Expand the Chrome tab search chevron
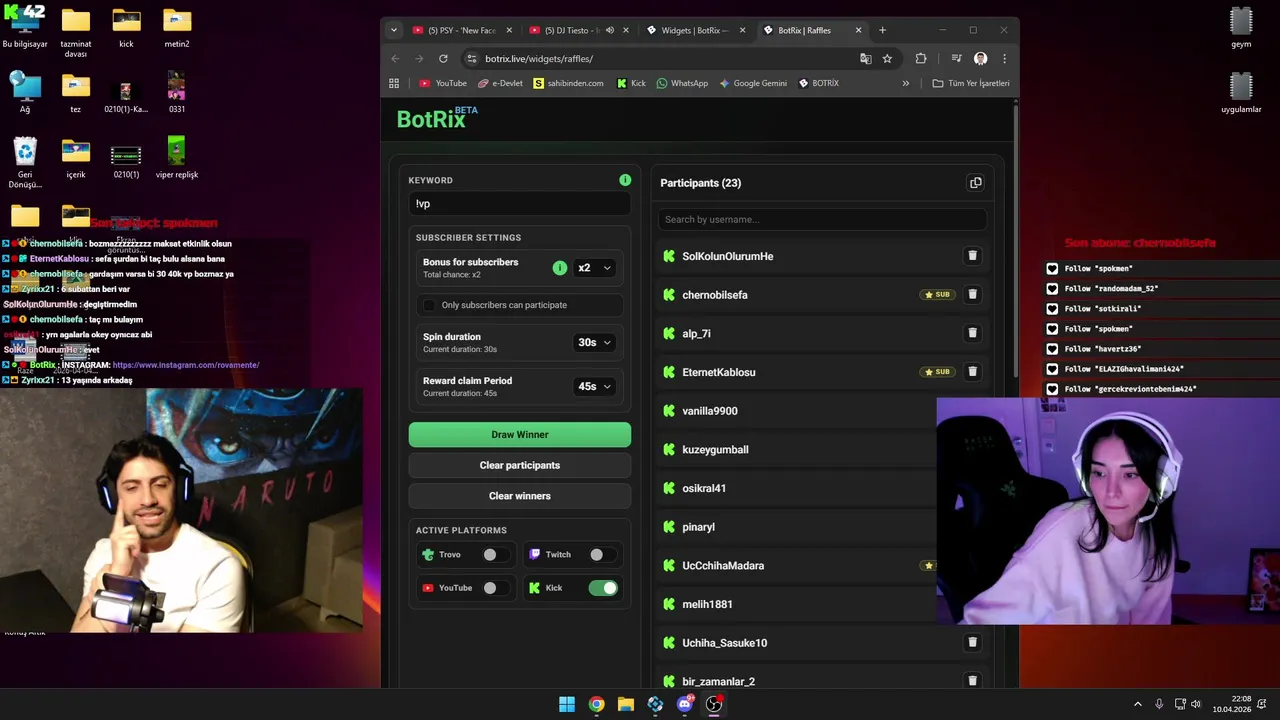 (x=394, y=30)
